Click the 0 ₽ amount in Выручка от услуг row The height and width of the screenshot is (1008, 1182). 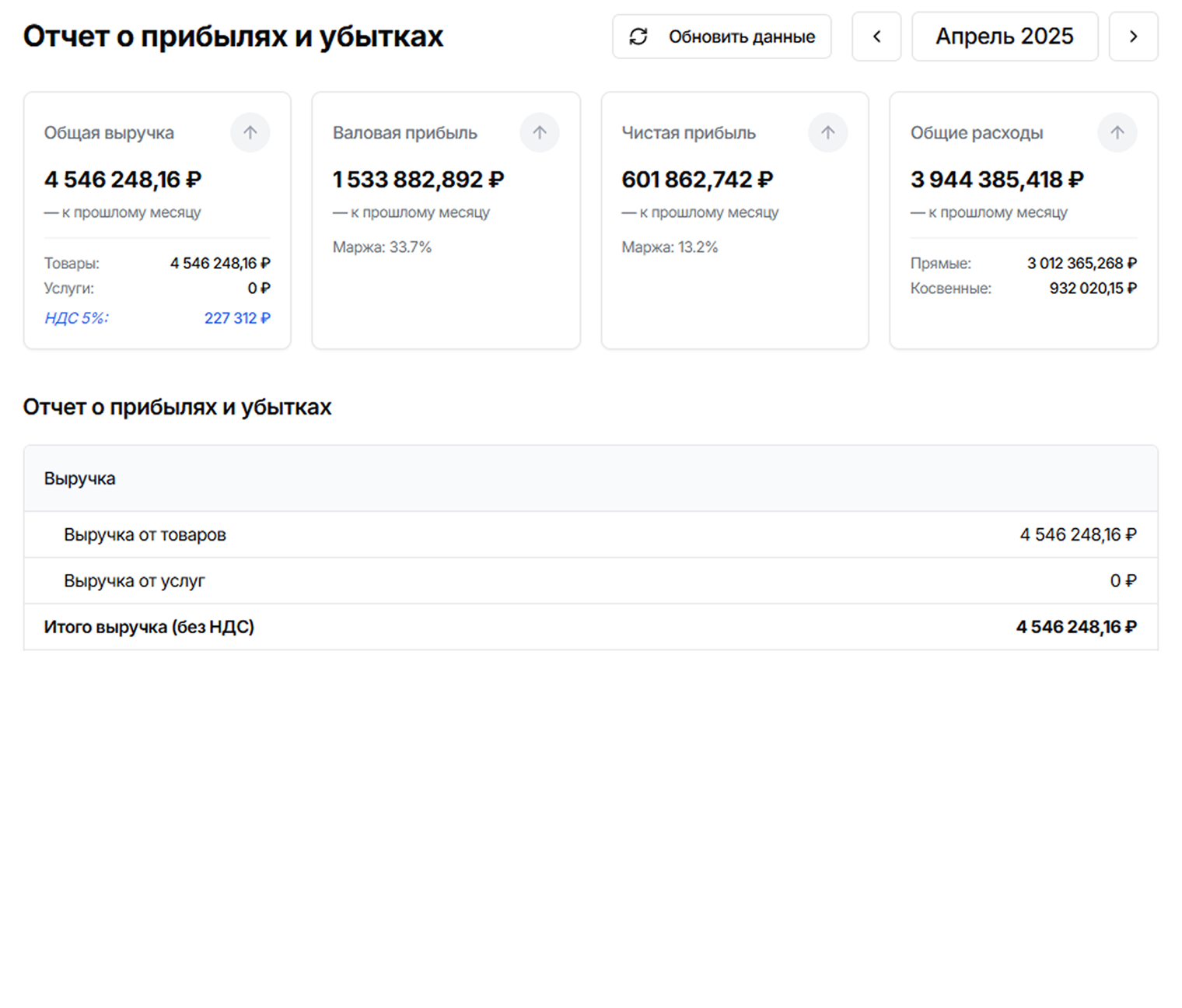tap(1123, 581)
